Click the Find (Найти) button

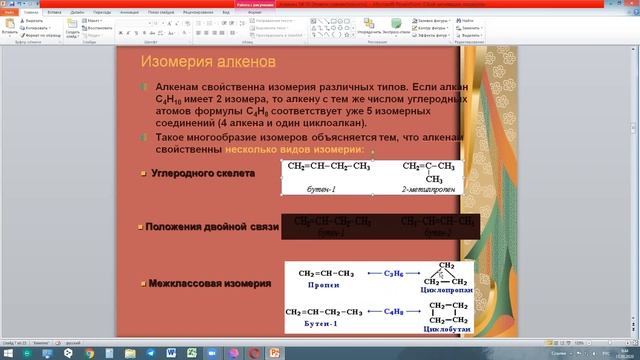coord(465,21)
